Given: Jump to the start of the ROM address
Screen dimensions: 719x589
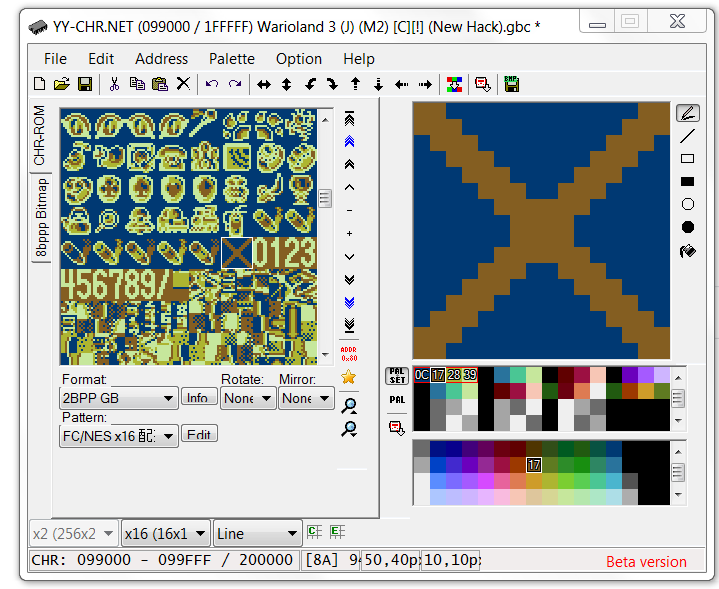Looking at the screenshot, I should (349, 118).
